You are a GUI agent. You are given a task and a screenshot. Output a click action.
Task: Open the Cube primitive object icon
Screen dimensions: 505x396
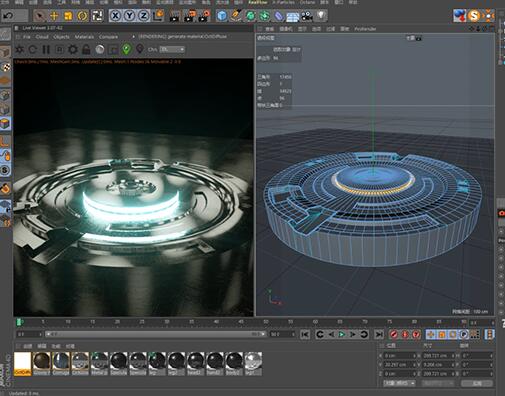pos(222,16)
